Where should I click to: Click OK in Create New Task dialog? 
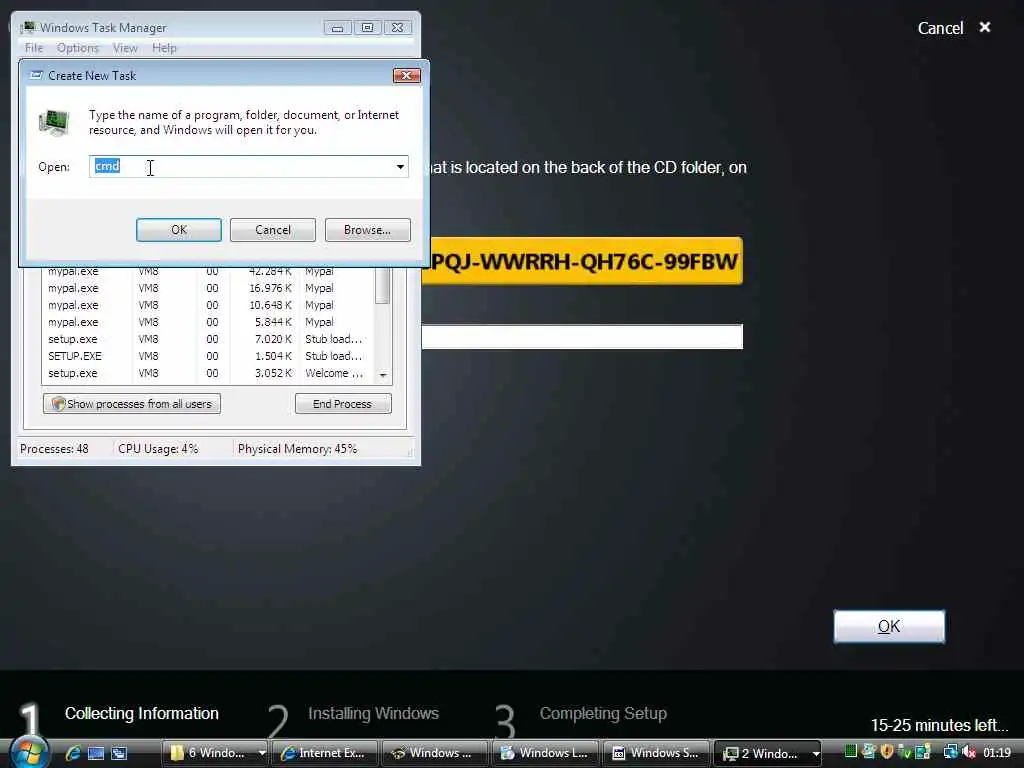coord(179,230)
